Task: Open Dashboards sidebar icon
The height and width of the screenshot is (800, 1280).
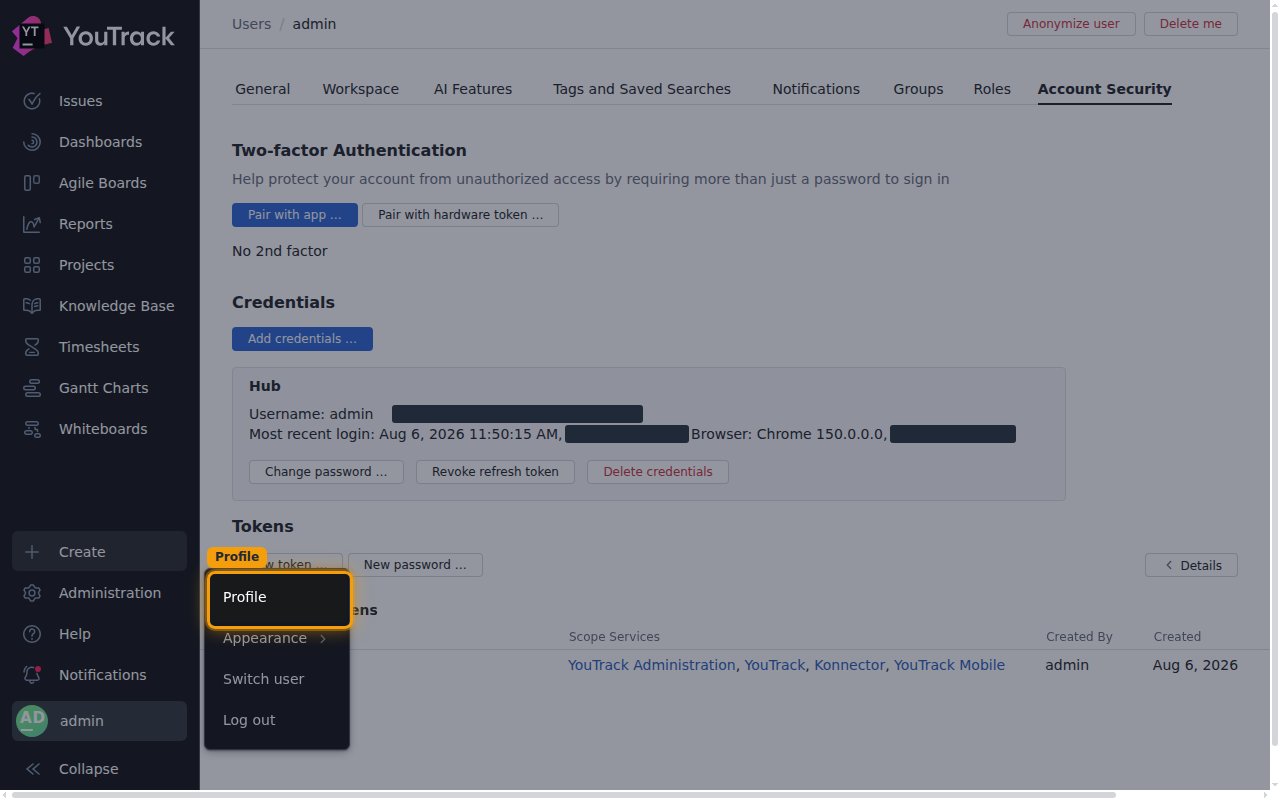Action: (x=32, y=142)
